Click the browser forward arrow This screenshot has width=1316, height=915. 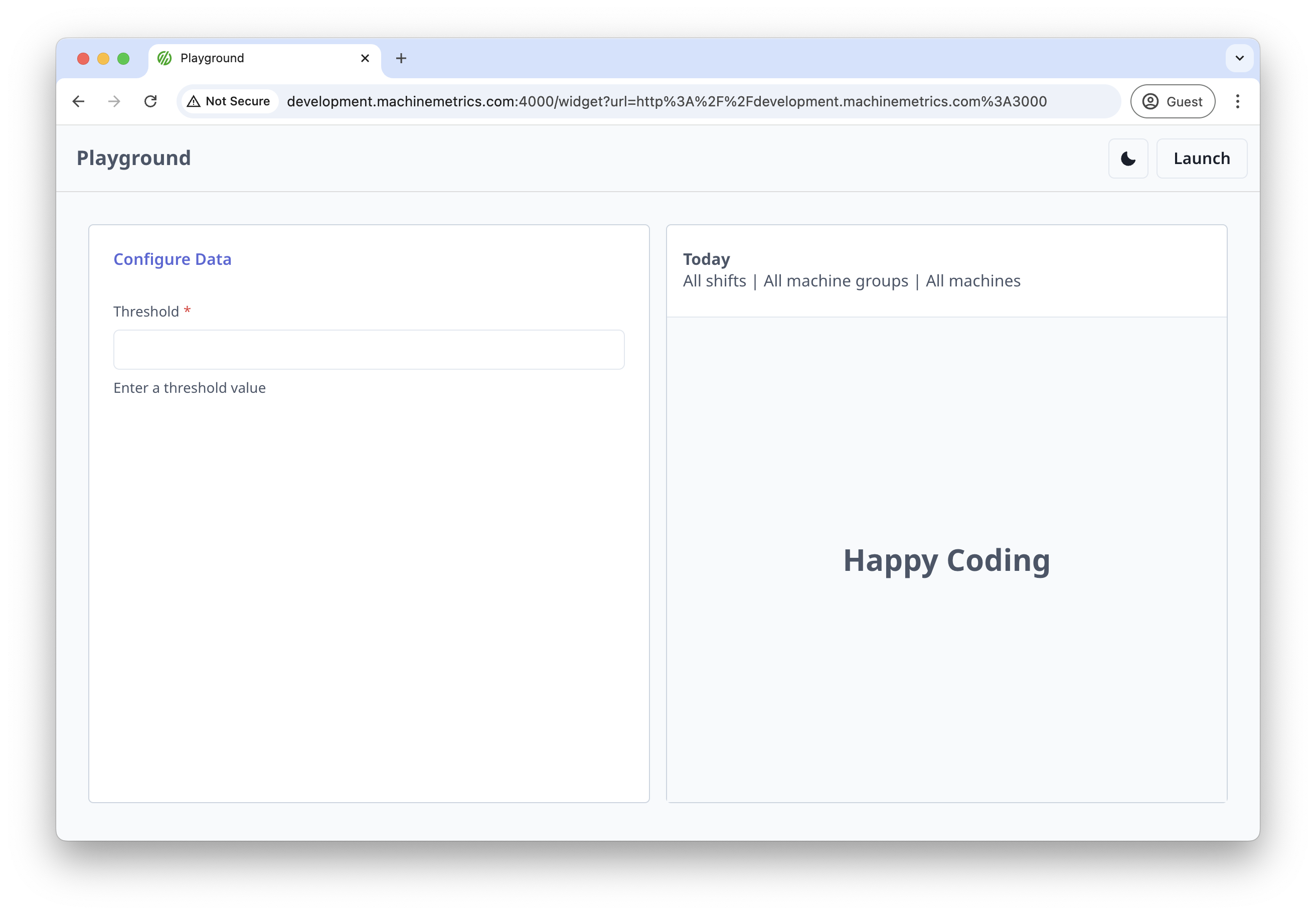pyautogui.click(x=115, y=101)
